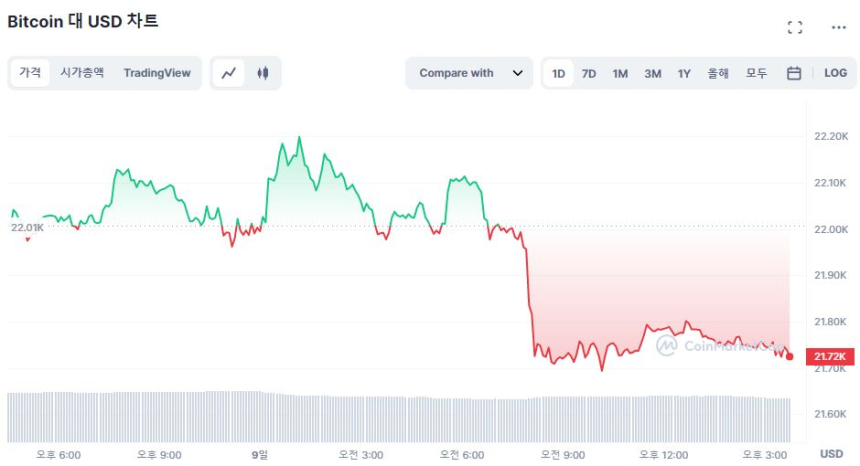Viewport: 860px width, 466px height.
Task: Open the calendar date range picker
Action: [793, 73]
